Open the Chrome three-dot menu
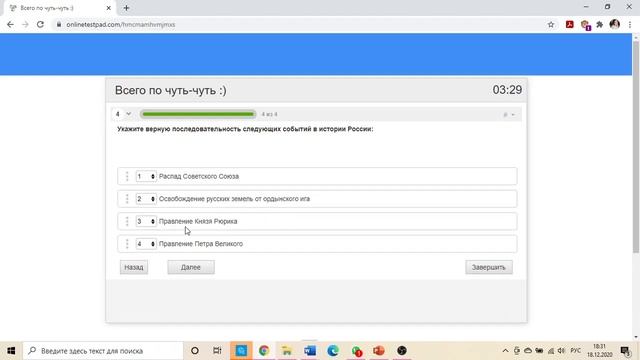 (x=630, y=24)
